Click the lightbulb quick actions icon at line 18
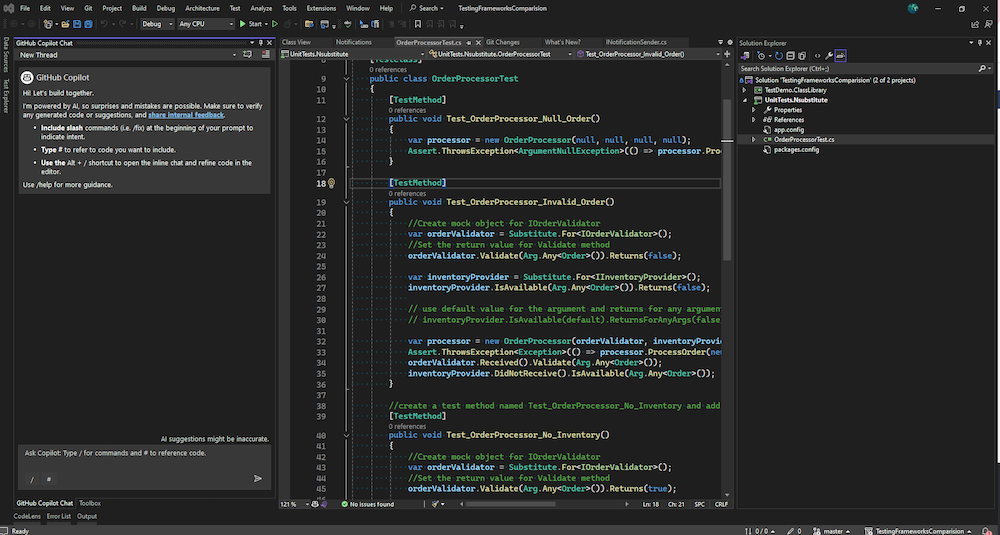Viewport: 1000px width, 535px height. (331, 183)
